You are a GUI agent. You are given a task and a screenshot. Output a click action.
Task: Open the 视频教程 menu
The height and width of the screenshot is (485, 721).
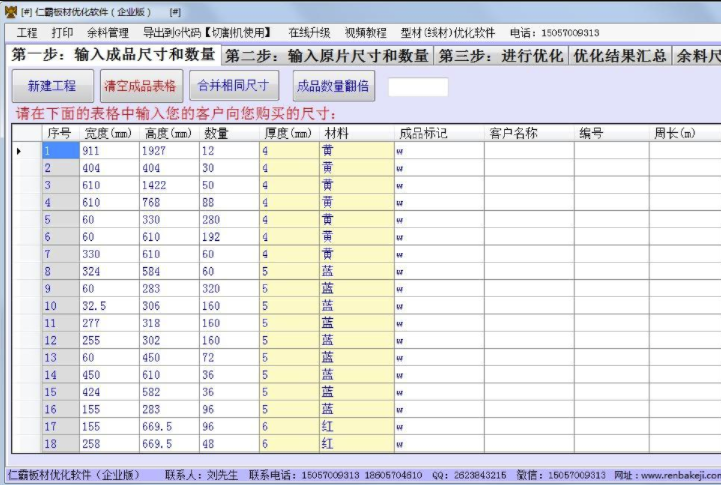[366, 33]
